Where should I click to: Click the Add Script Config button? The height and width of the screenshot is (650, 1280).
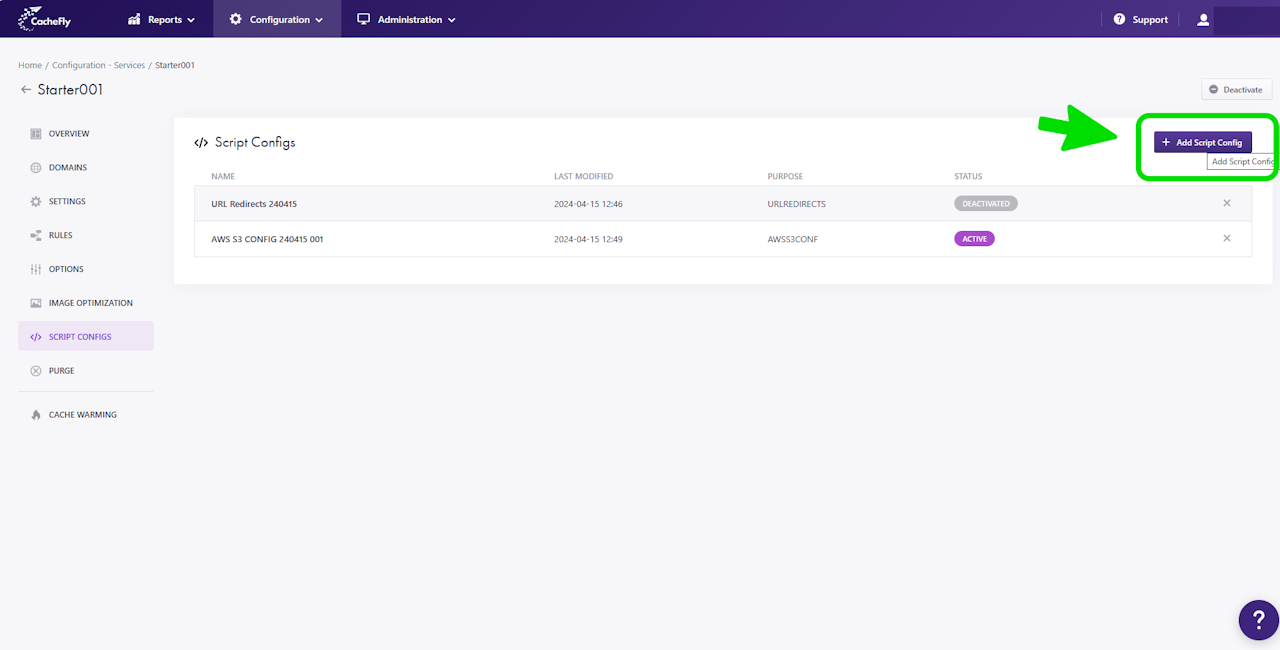(1202, 142)
